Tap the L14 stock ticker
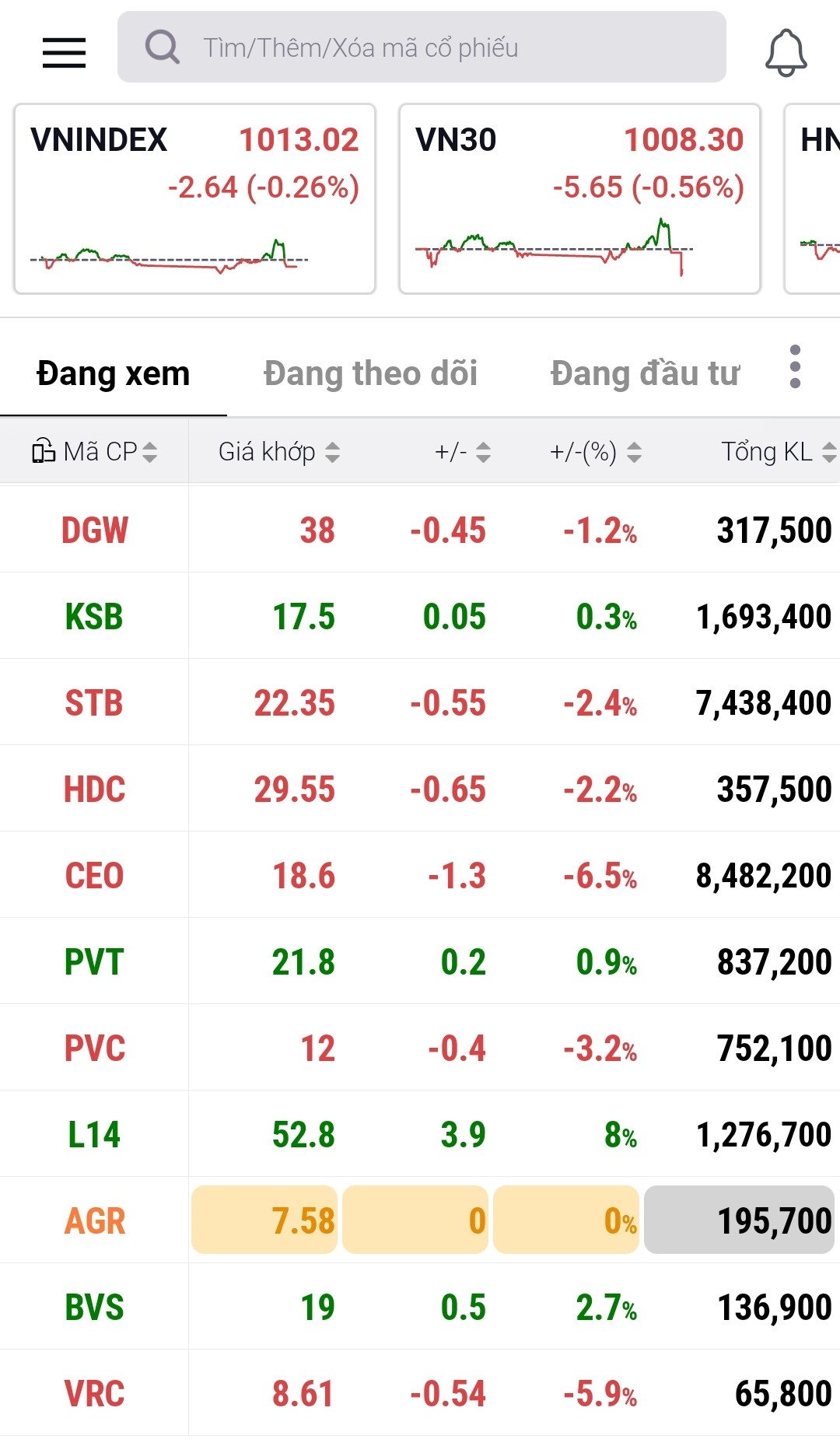 coord(94,1135)
